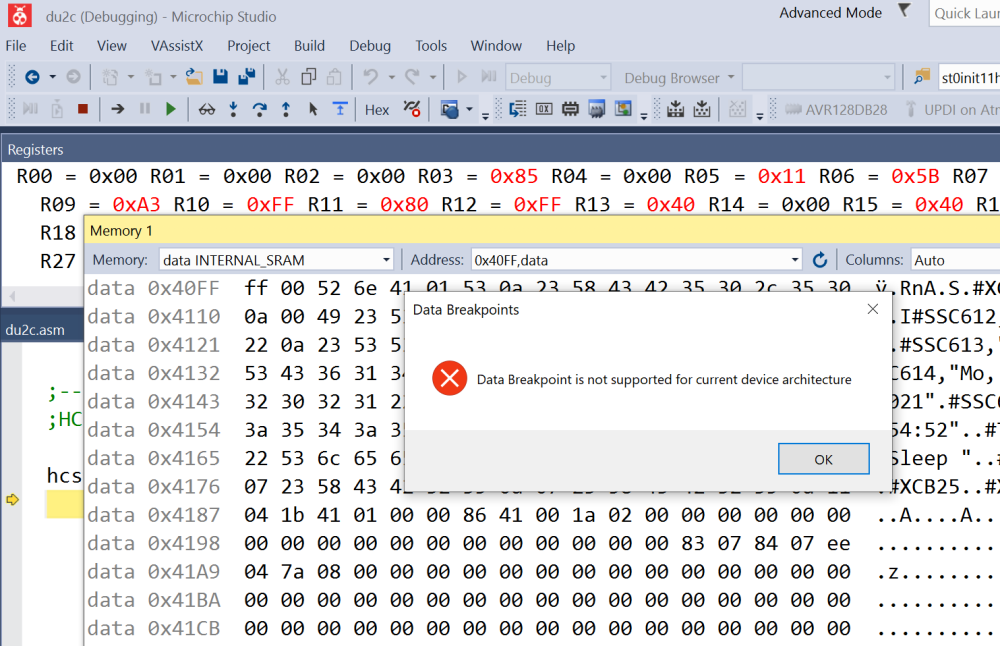Toggle Hex display mode
Viewport: 1000px width, 646px height.
click(377, 110)
